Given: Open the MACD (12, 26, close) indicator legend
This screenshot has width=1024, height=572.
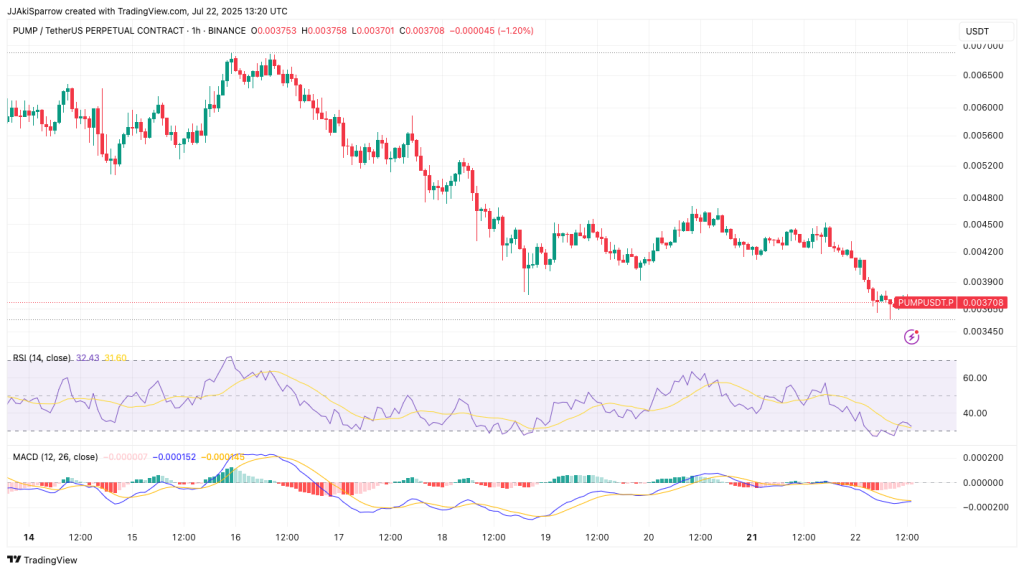Looking at the screenshot, I should tap(54, 457).
